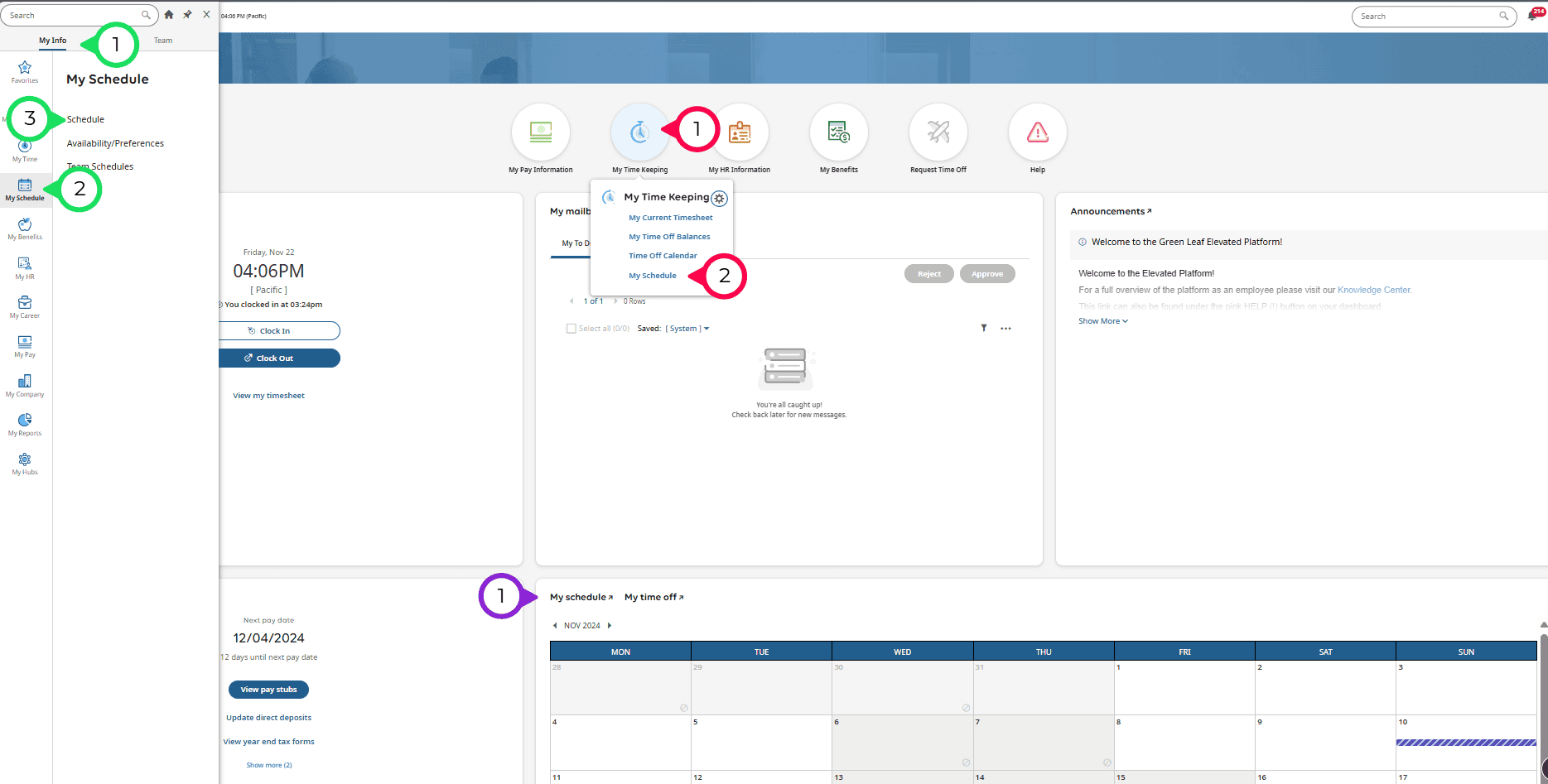This screenshot has height=784, width=1548.
Task: Choose My Current Timesheet in the popup
Action: point(671,218)
